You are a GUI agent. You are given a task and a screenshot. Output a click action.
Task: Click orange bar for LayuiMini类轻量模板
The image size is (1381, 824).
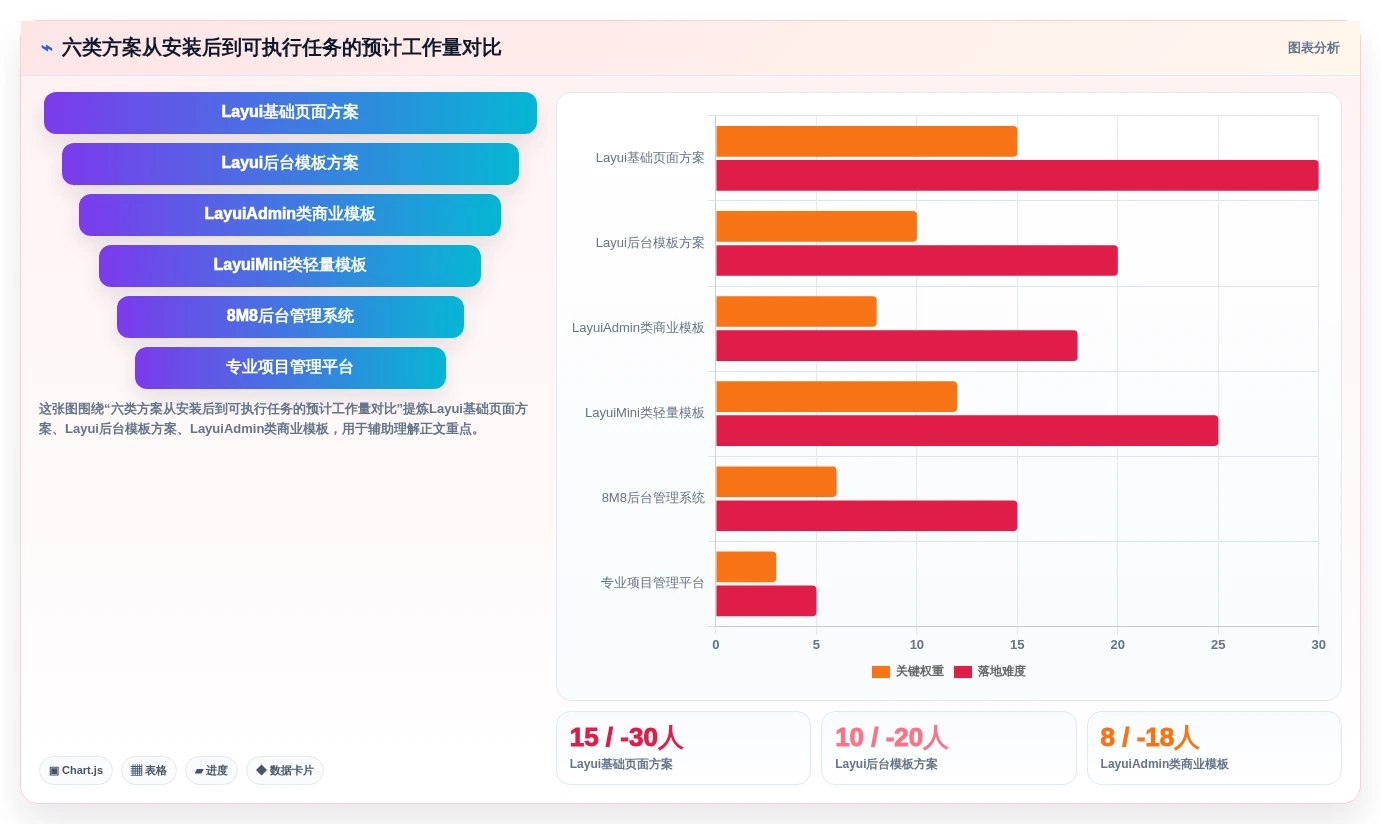836,396
